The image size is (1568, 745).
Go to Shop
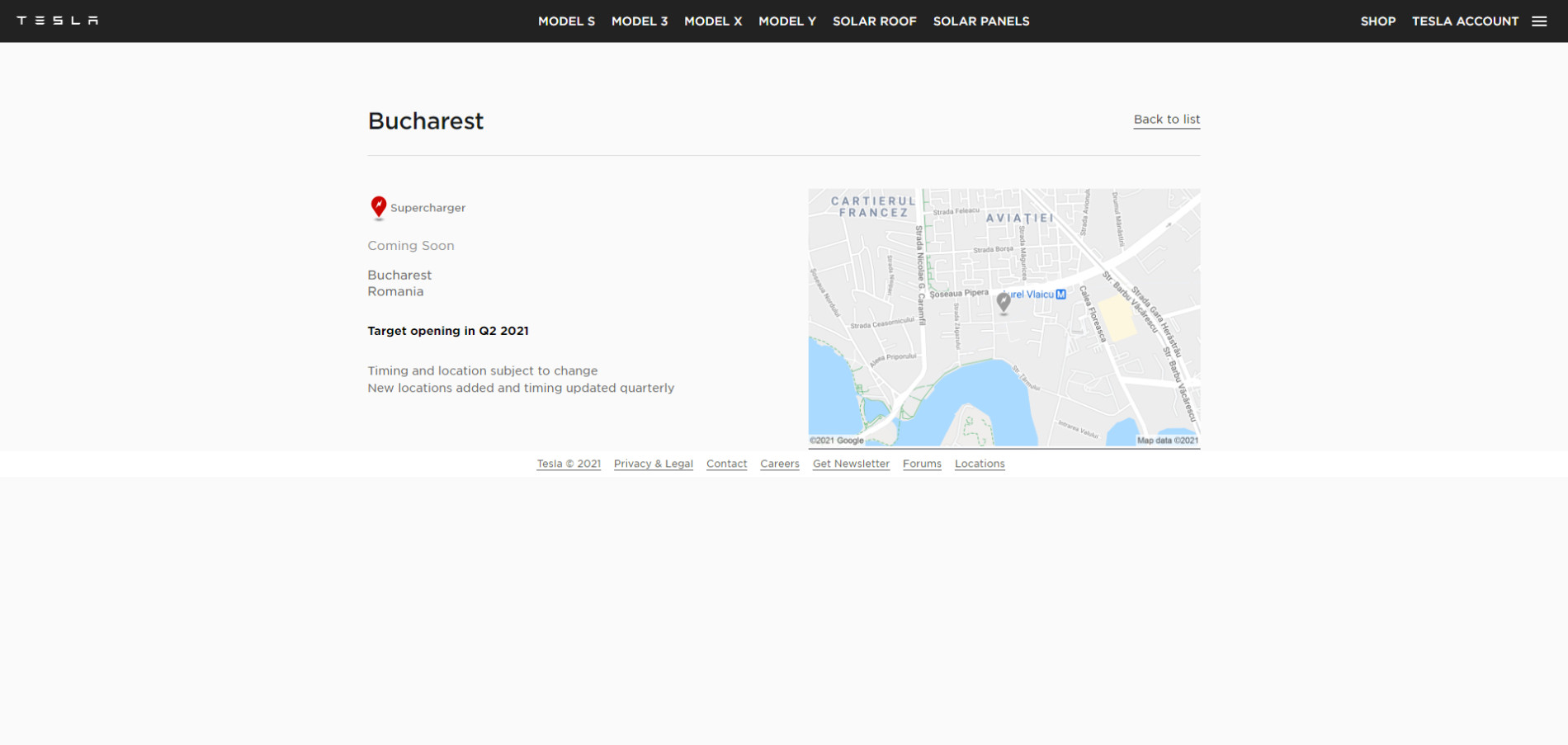(1378, 21)
